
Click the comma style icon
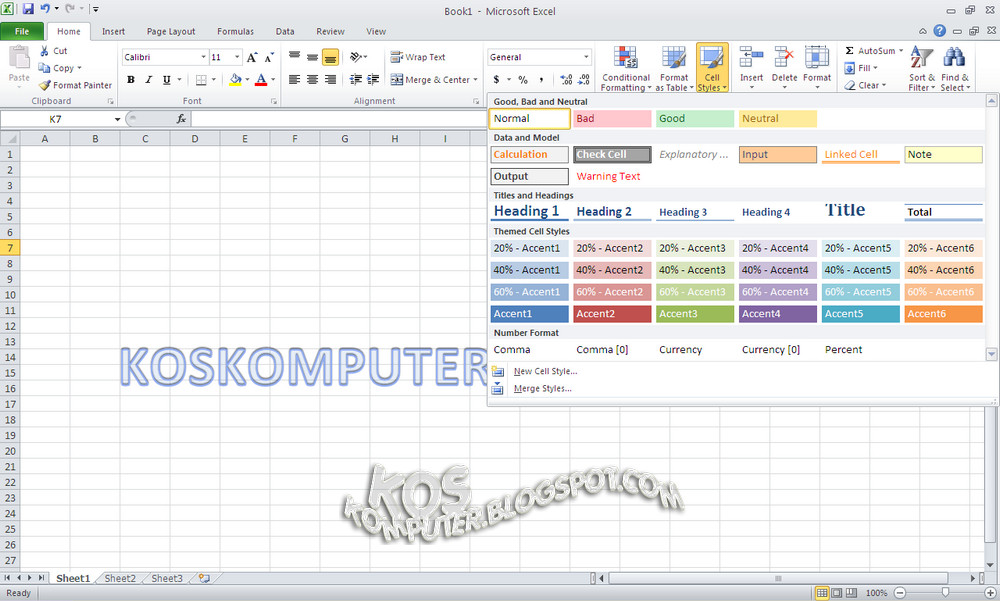click(x=541, y=80)
